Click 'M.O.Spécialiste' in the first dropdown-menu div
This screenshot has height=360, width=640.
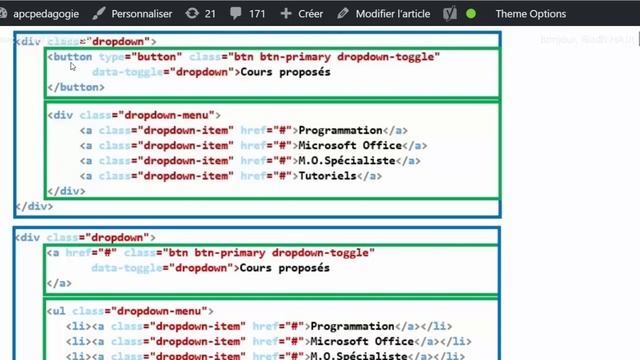(x=347, y=161)
